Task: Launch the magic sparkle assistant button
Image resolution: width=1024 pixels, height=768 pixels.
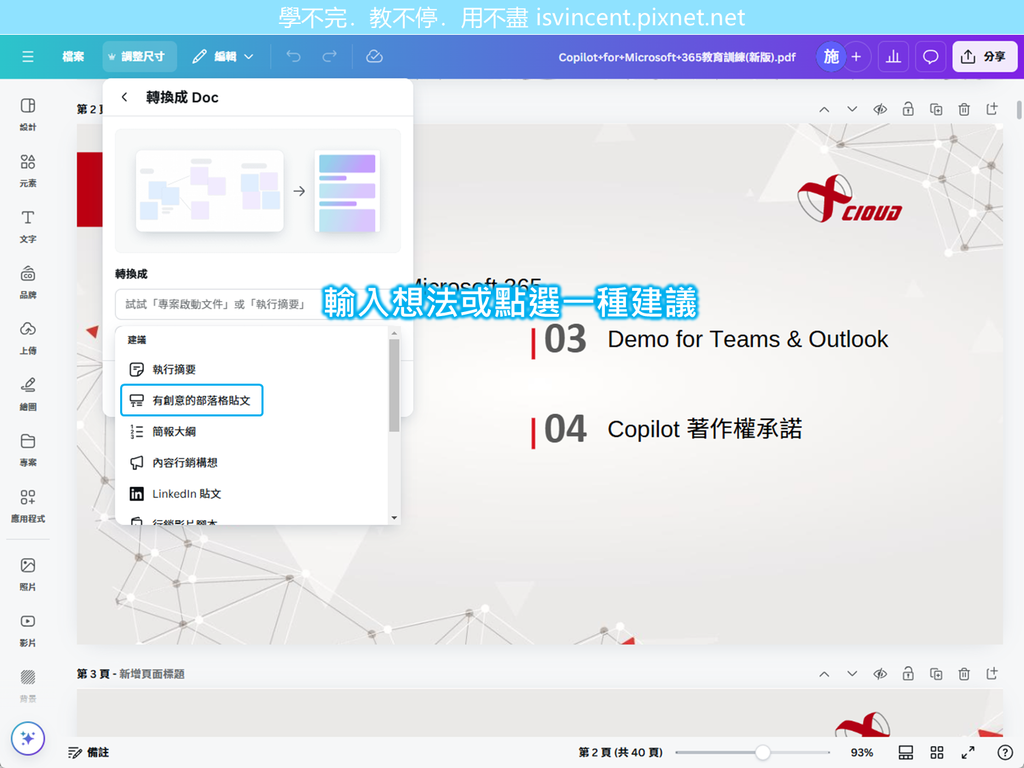Action: point(27,739)
